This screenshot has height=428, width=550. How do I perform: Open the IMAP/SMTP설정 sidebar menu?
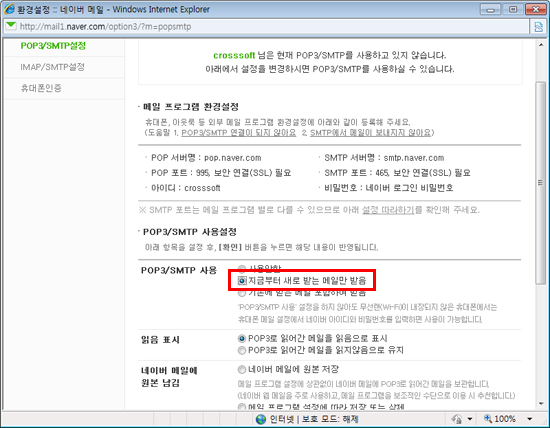click(x=52, y=67)
